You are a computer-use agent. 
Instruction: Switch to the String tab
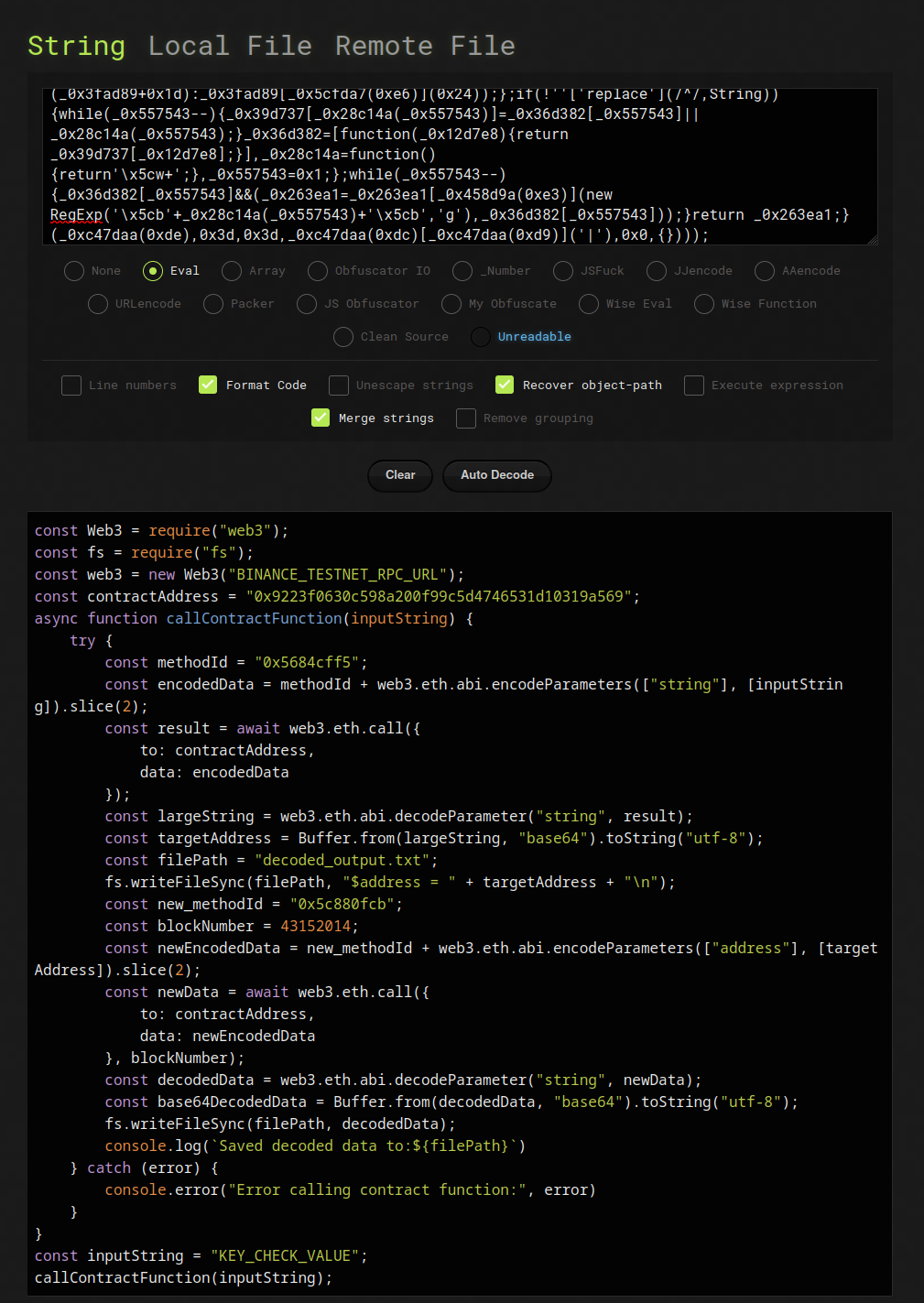(x=76, y=46)
